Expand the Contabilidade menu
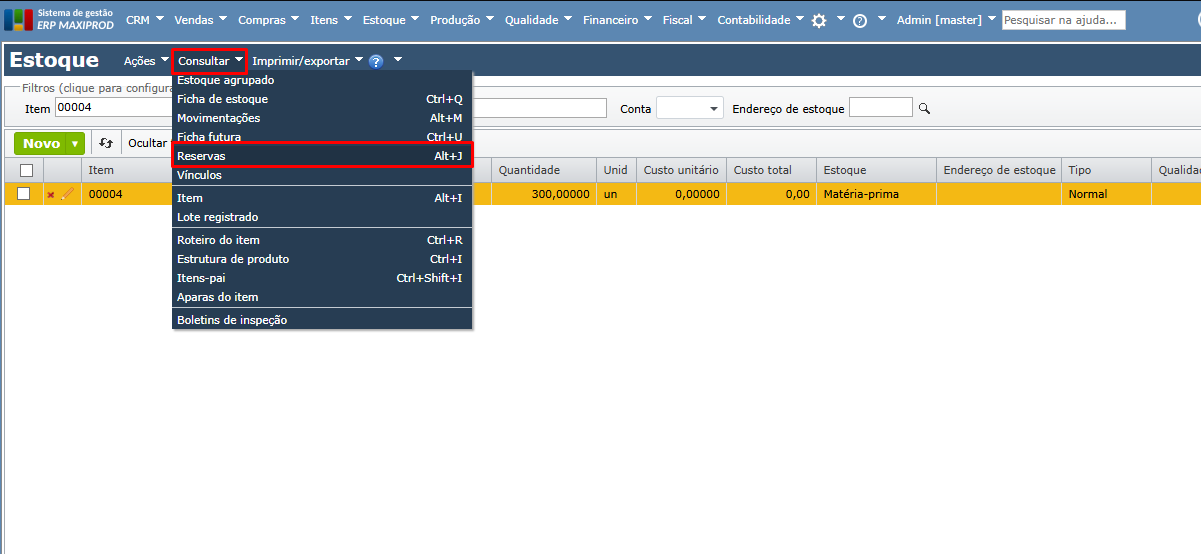Image resolution: width=1201 pixels, height=554 pixels. pyautogui.click(x=761, y=20)
